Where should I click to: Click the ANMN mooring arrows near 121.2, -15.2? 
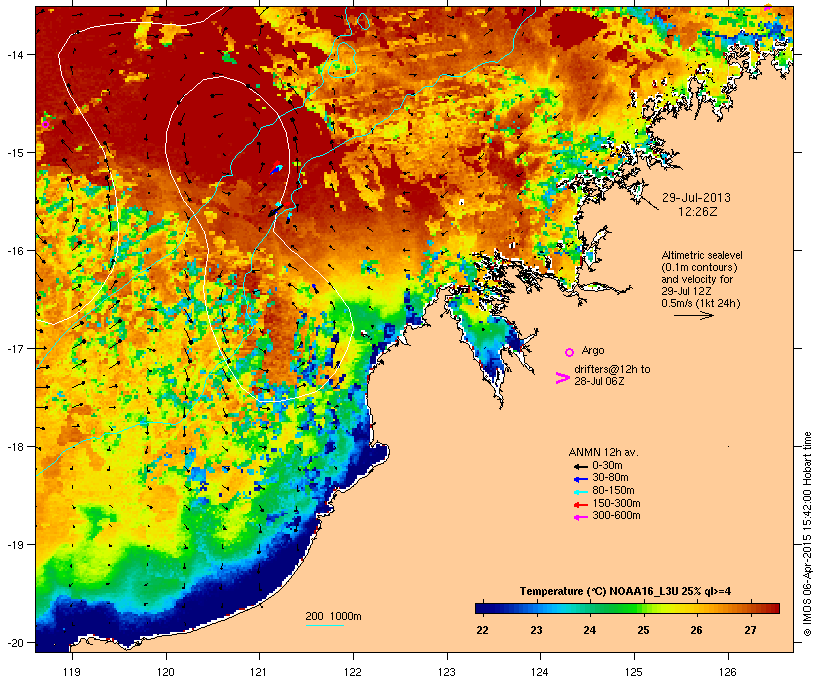276,168
